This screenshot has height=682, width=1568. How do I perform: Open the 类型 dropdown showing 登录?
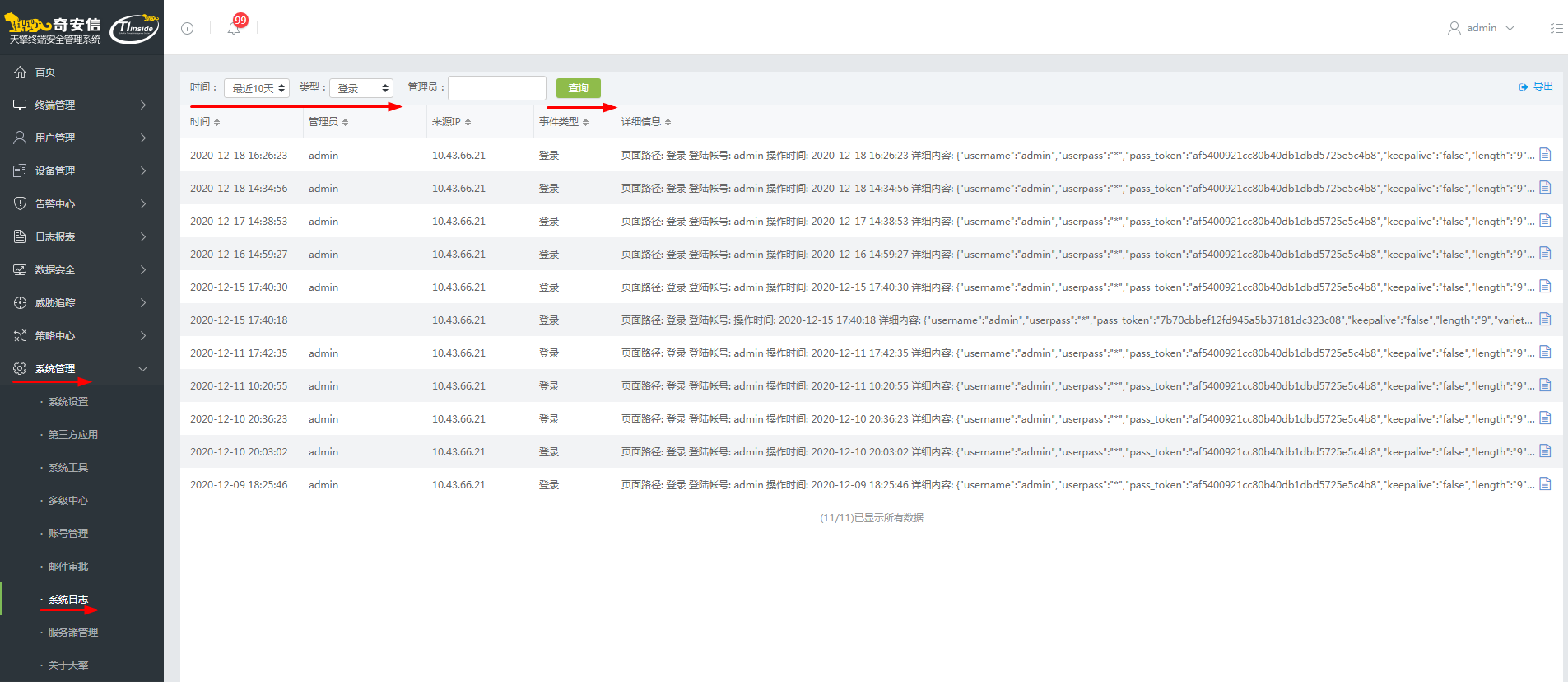pyautogui.click(x=361, y=88)
